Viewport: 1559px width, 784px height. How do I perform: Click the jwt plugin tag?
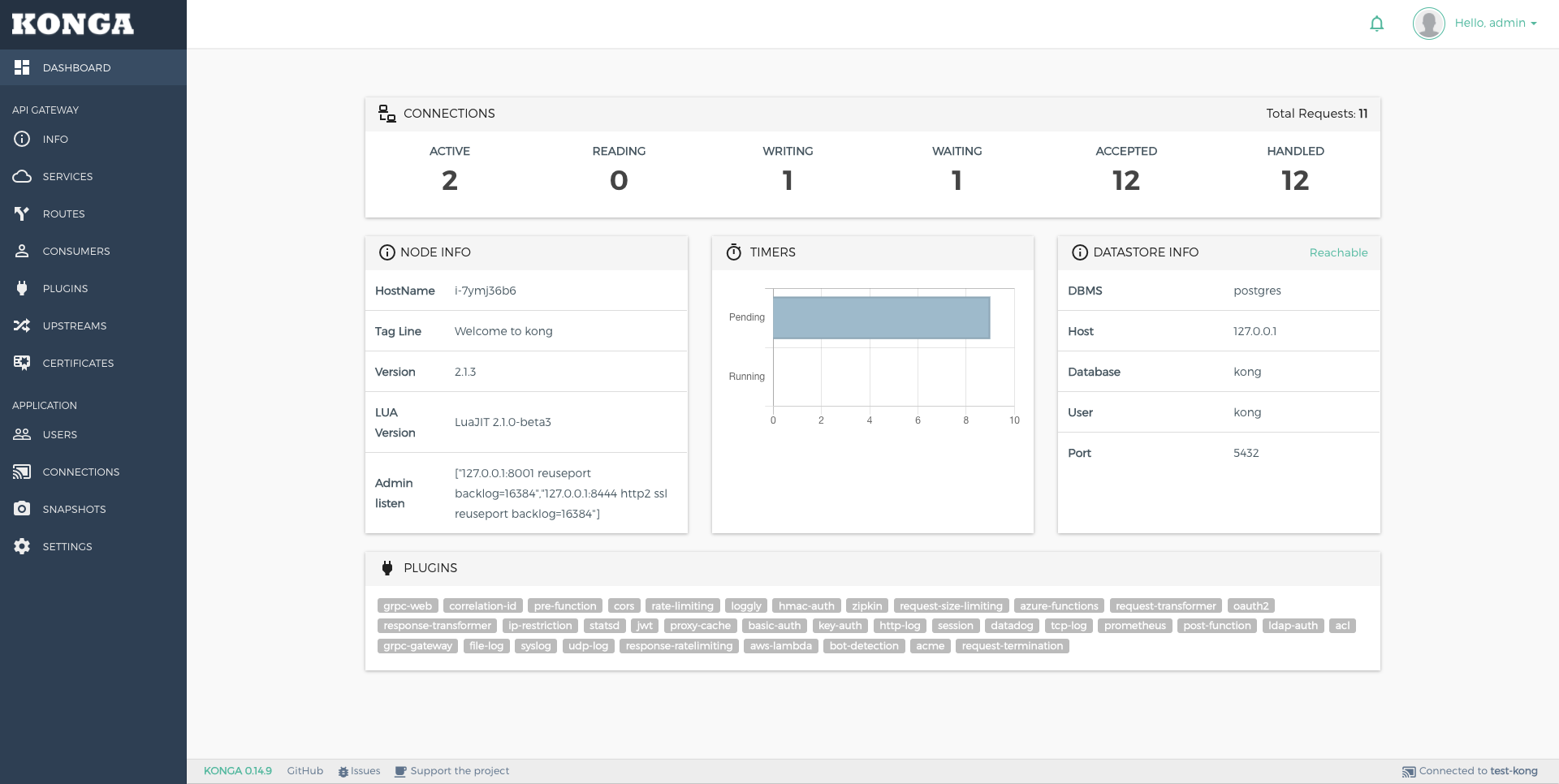coord(645,626)
